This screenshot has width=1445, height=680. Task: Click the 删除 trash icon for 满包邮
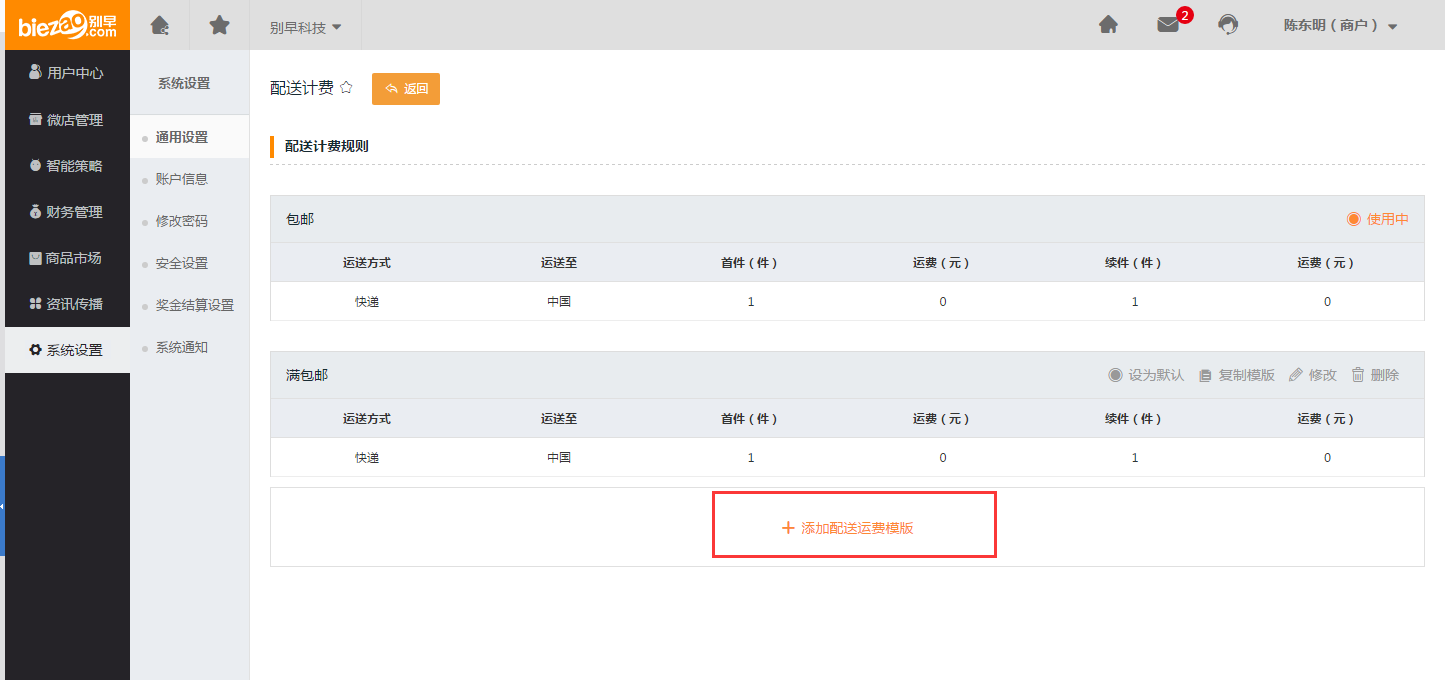[1358, 375]
